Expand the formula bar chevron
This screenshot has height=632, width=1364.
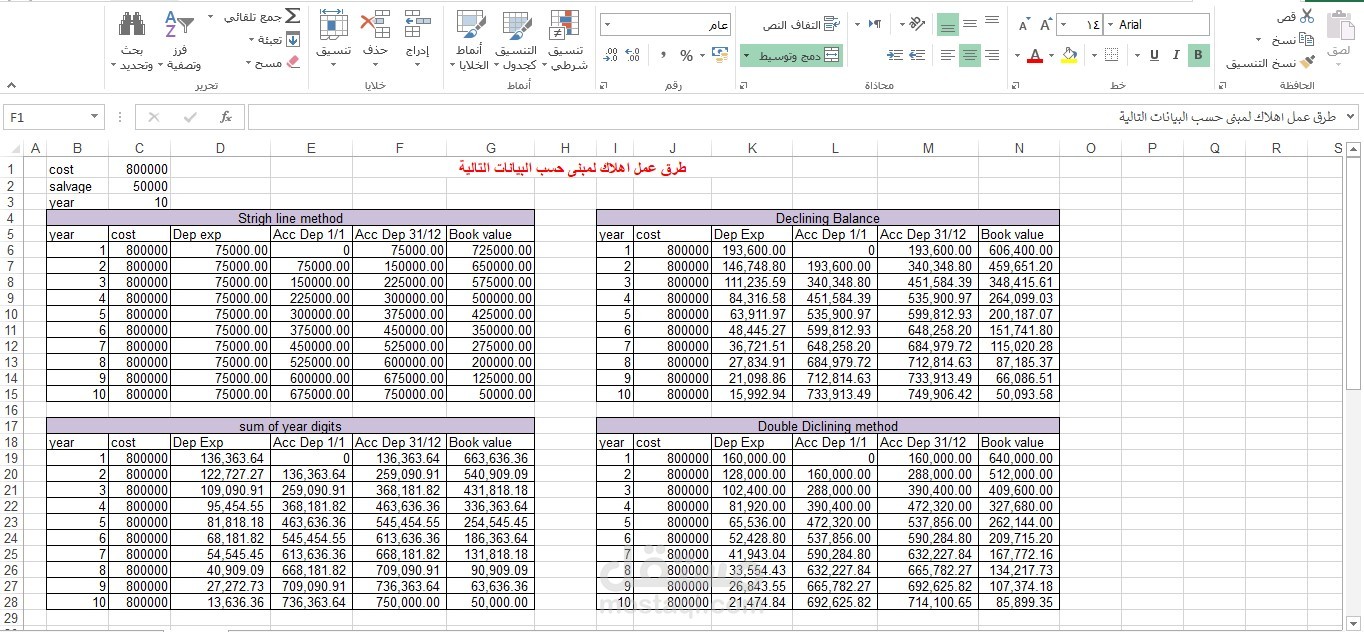(1351, 117)
